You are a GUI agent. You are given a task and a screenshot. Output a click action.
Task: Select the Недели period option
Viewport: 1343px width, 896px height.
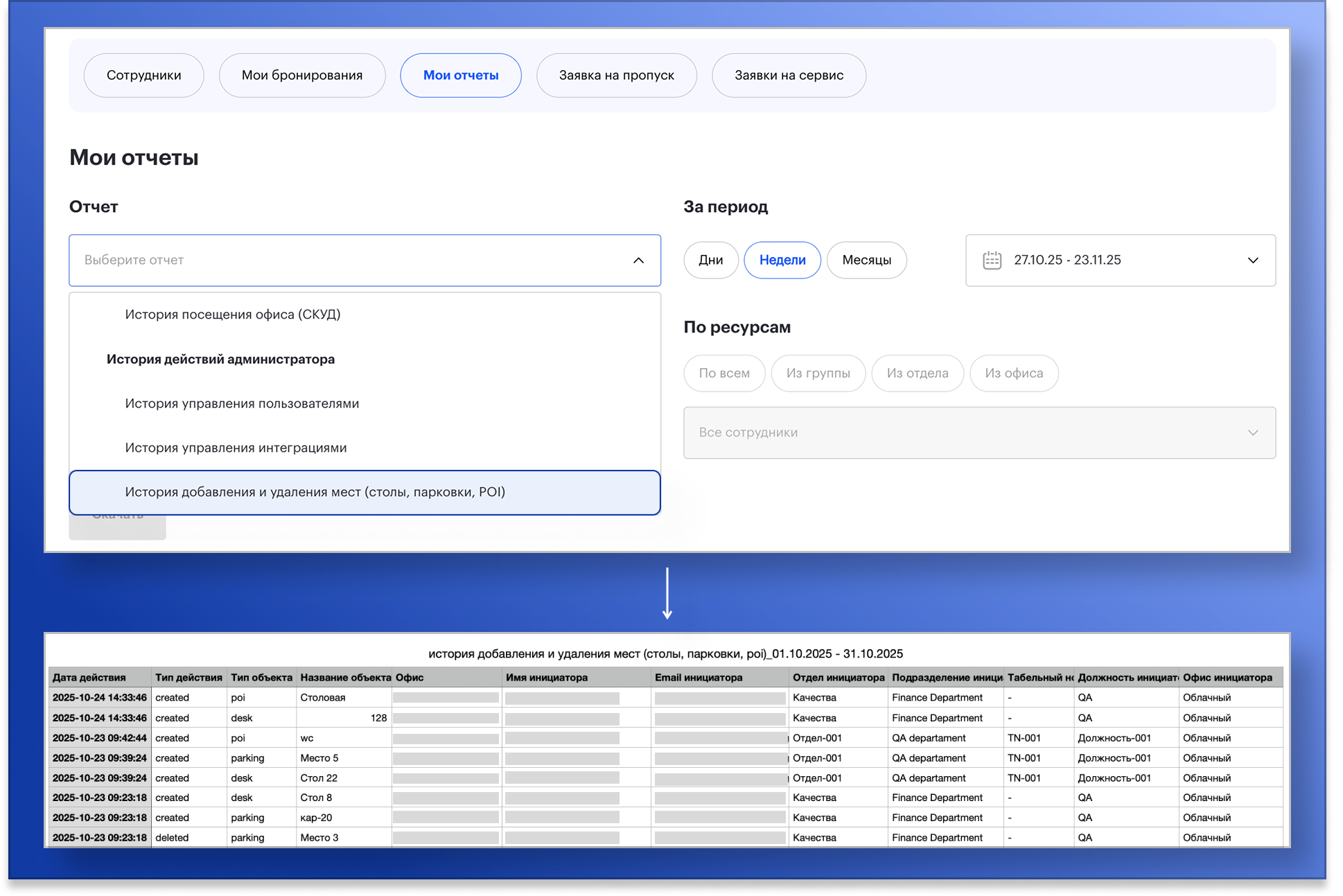click(x=782, y=261)
